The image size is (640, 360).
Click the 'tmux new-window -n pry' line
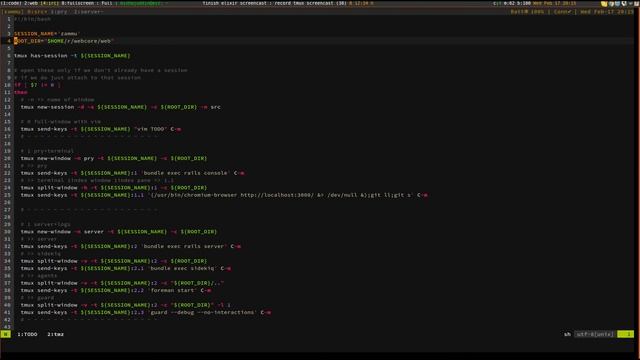pos(114,159)
